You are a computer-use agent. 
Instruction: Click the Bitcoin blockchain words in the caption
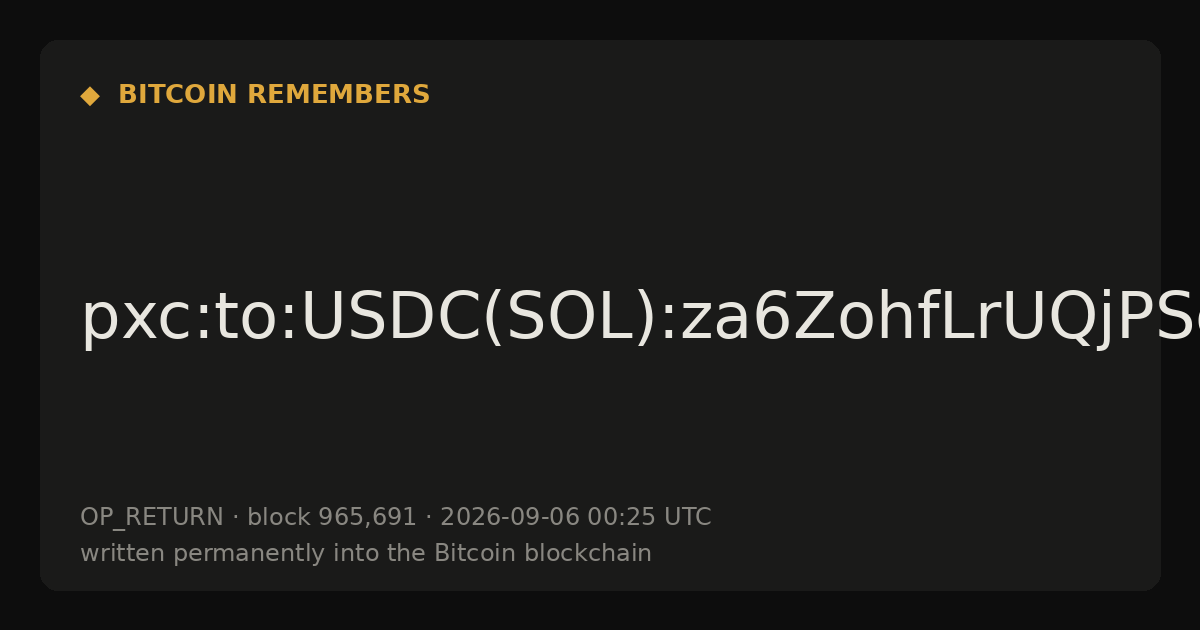[543, 553]
